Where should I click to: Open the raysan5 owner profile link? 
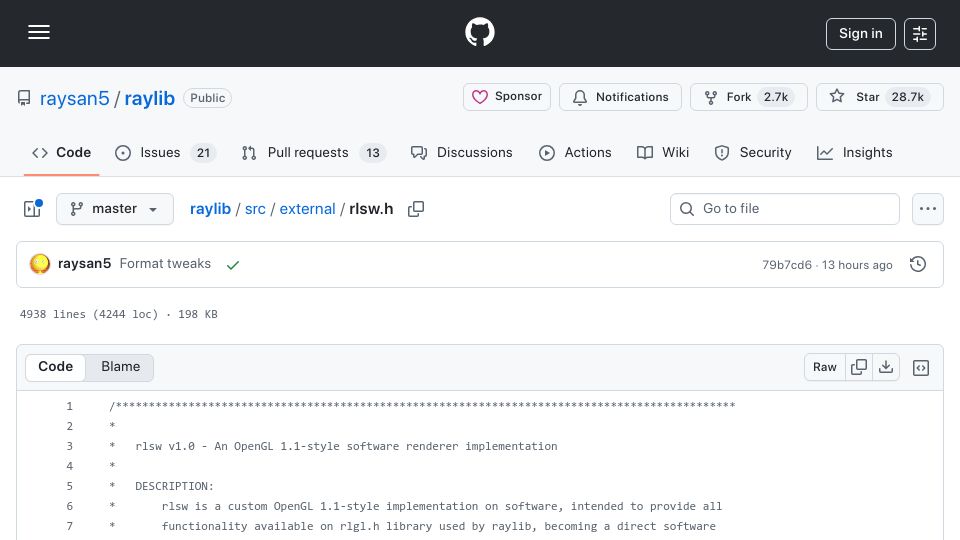click(x=74, y=98)
